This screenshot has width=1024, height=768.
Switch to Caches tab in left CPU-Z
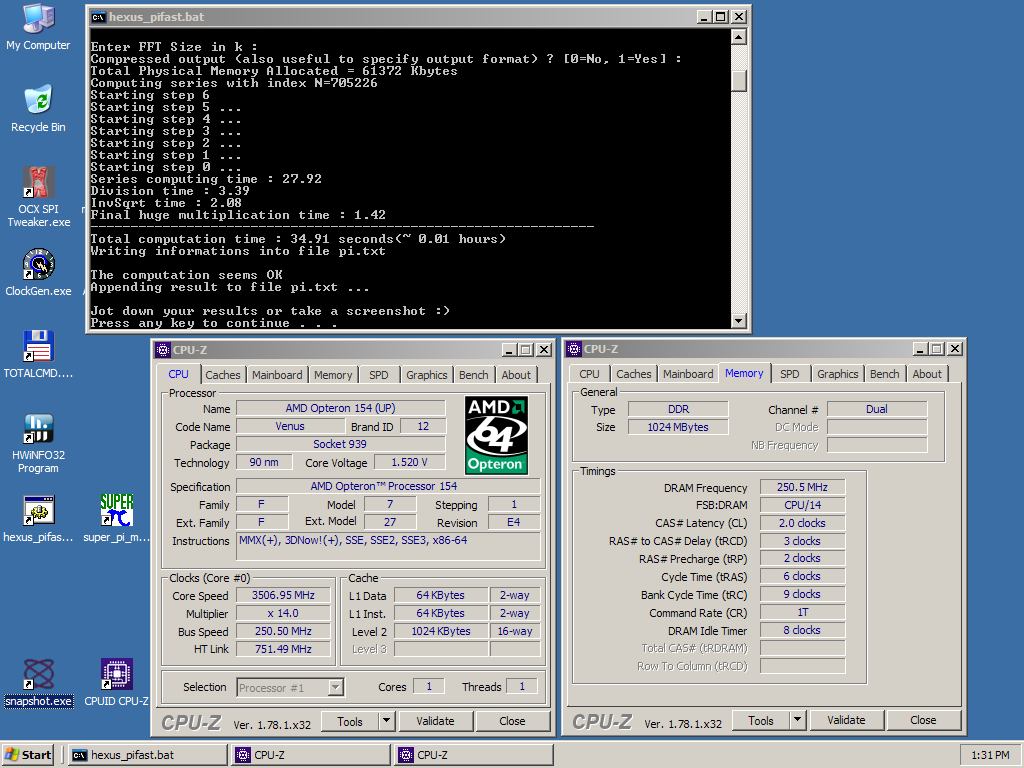[223, 375]
